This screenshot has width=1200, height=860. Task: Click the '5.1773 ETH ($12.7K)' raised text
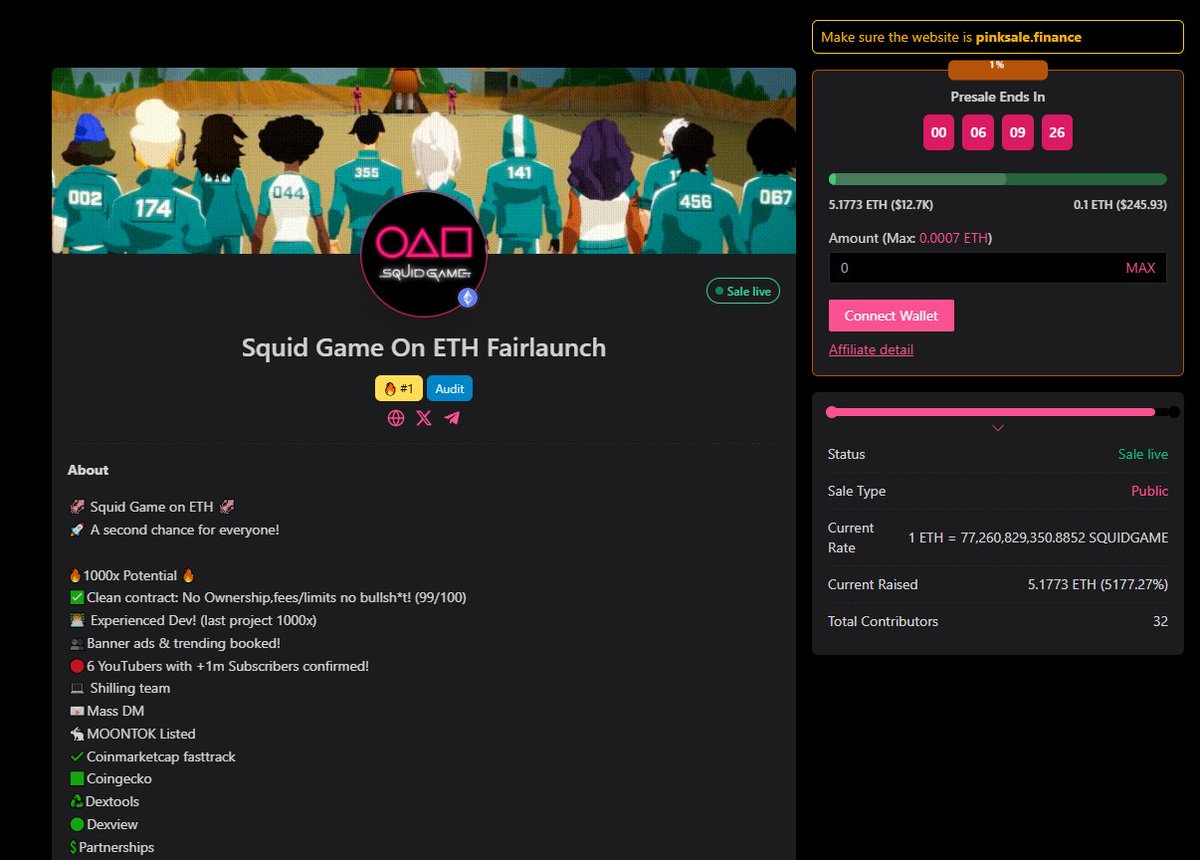click(881, 205)
